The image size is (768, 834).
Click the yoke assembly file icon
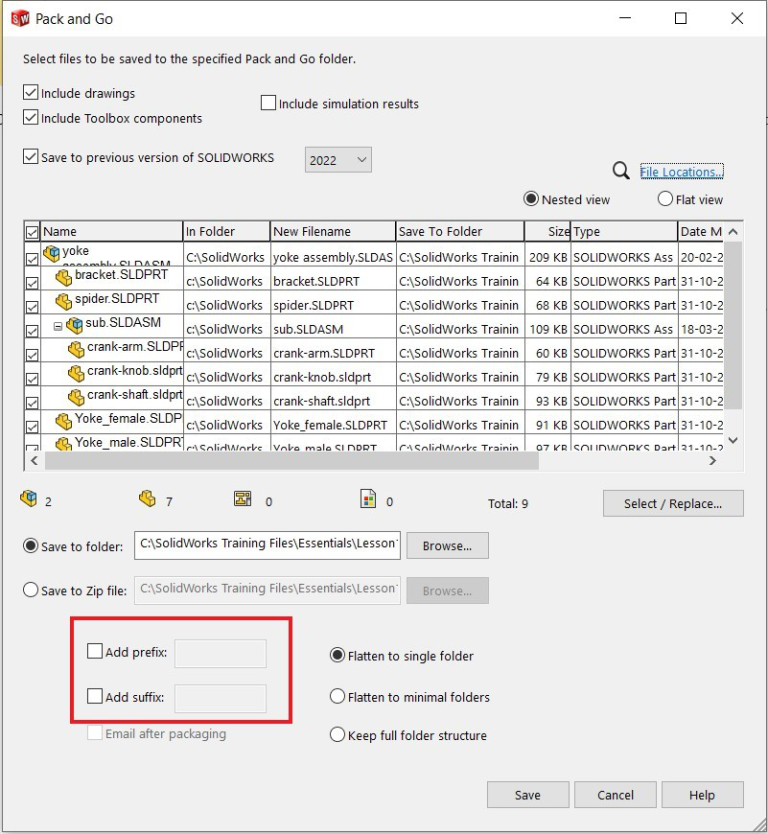pos(52,253)
